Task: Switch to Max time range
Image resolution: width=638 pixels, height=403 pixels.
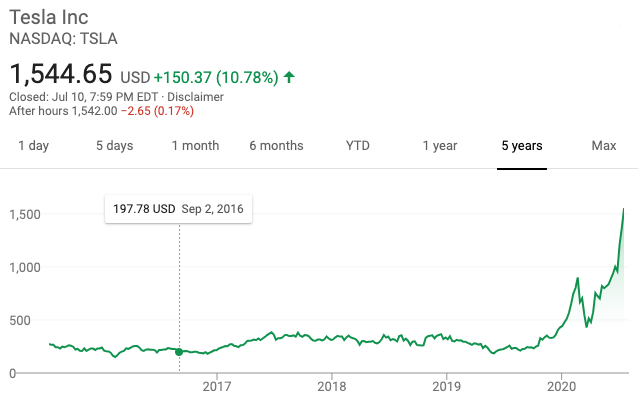Action: coord(603,146)
